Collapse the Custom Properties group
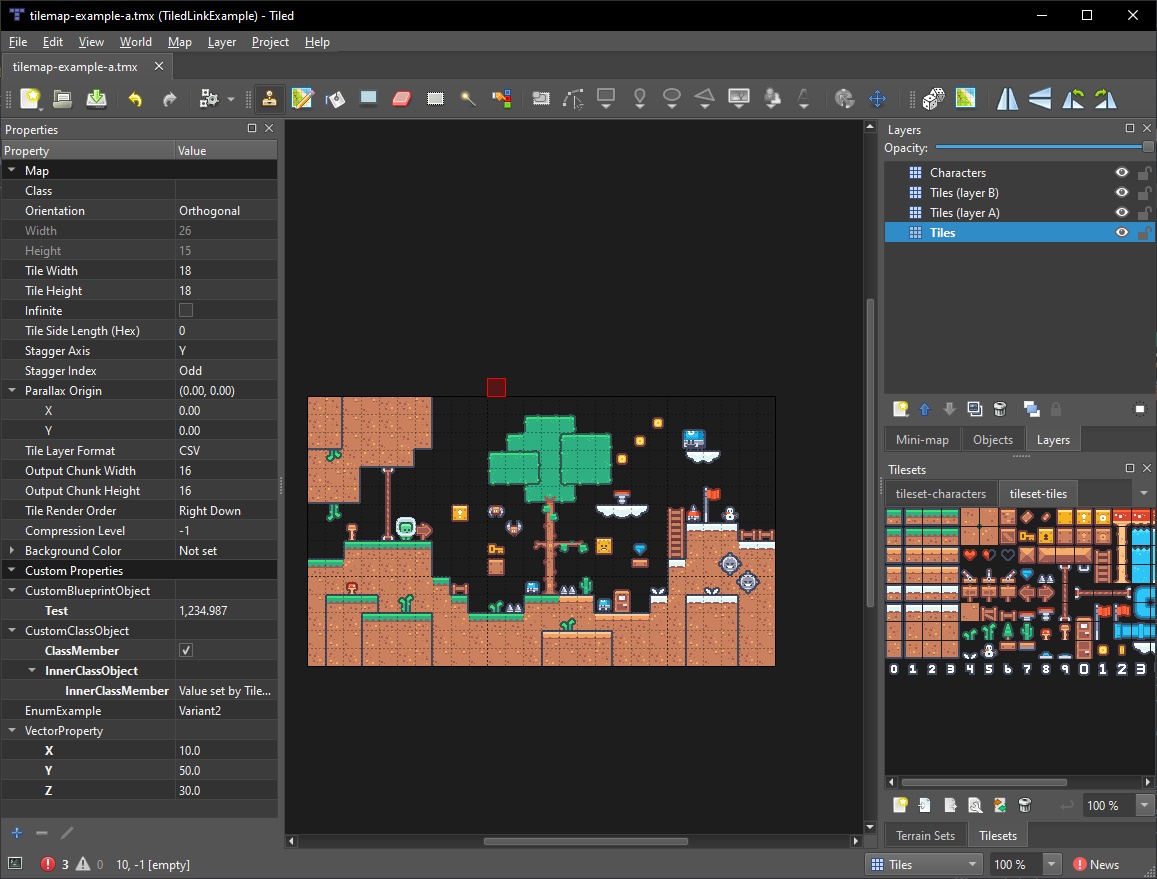The height and width of the screenshot is (879, 1157). click(12, 571)
